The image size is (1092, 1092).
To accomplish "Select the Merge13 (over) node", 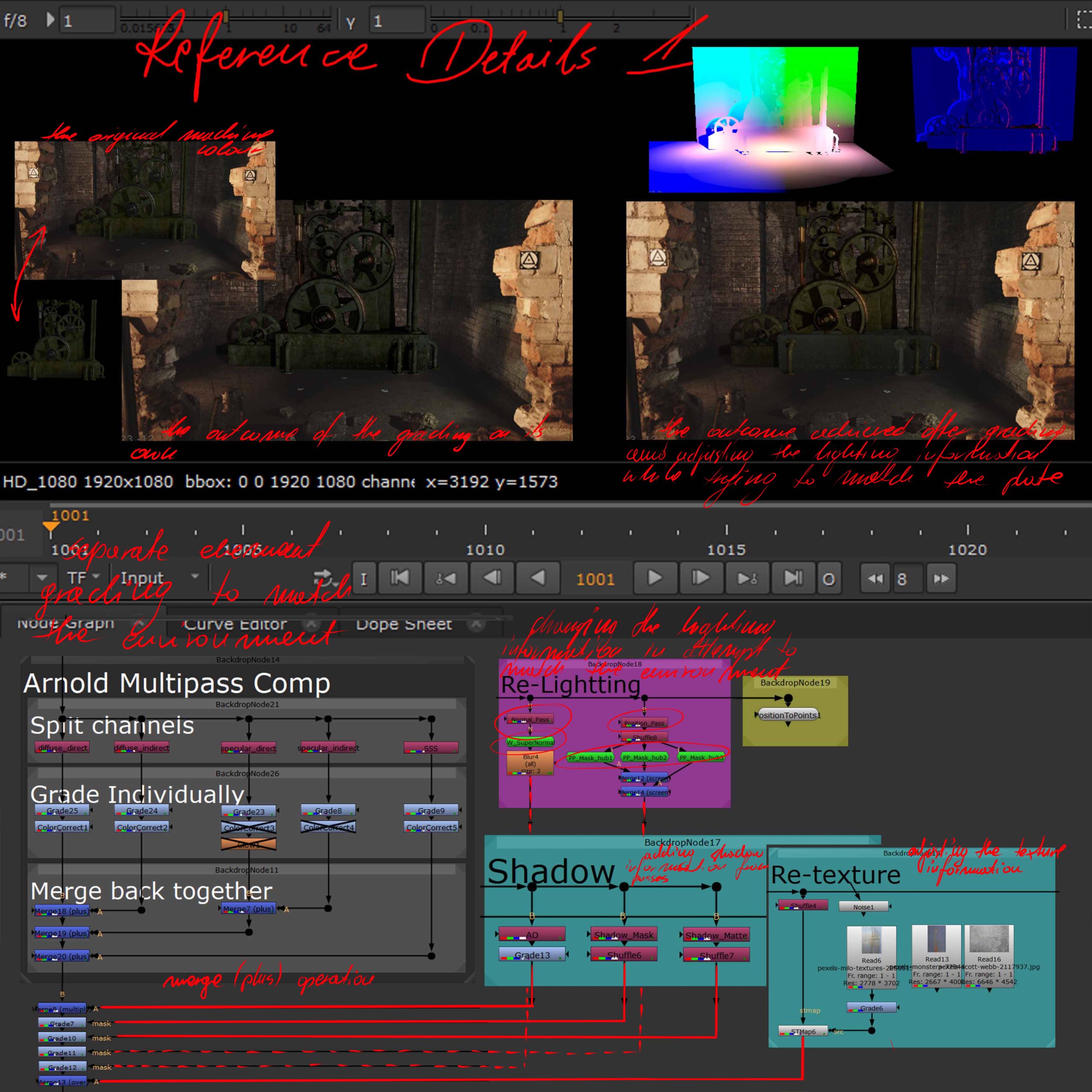I will pos(62,1082).
